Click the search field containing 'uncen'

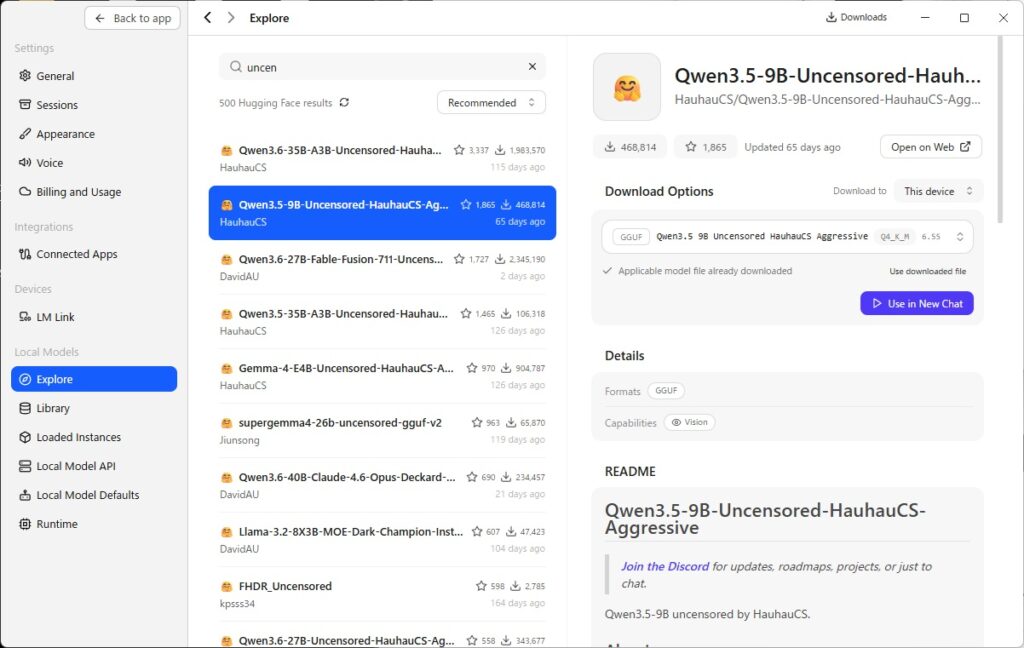pyautogui.click(x=382, y=67)
